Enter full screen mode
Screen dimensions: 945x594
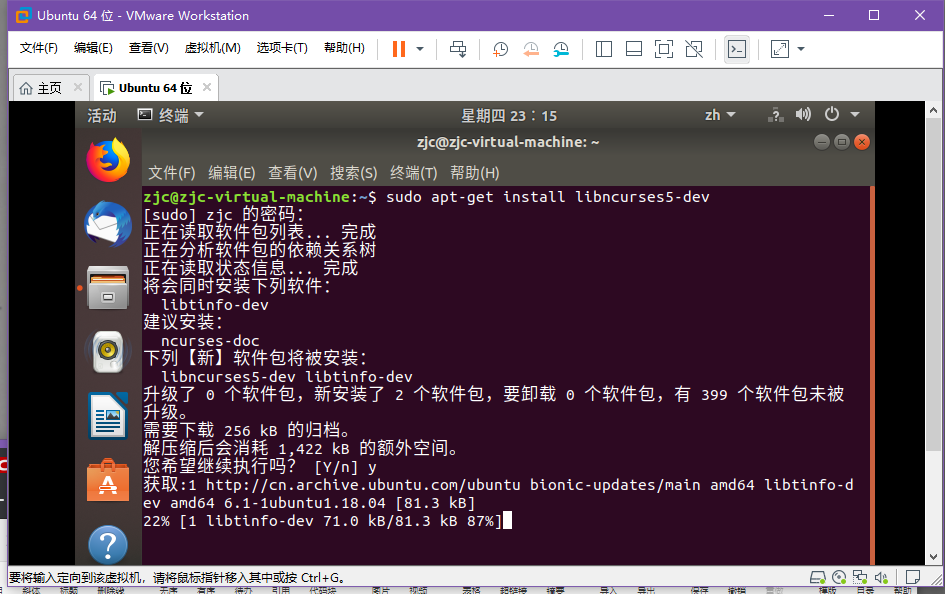(x=664, y=49)
